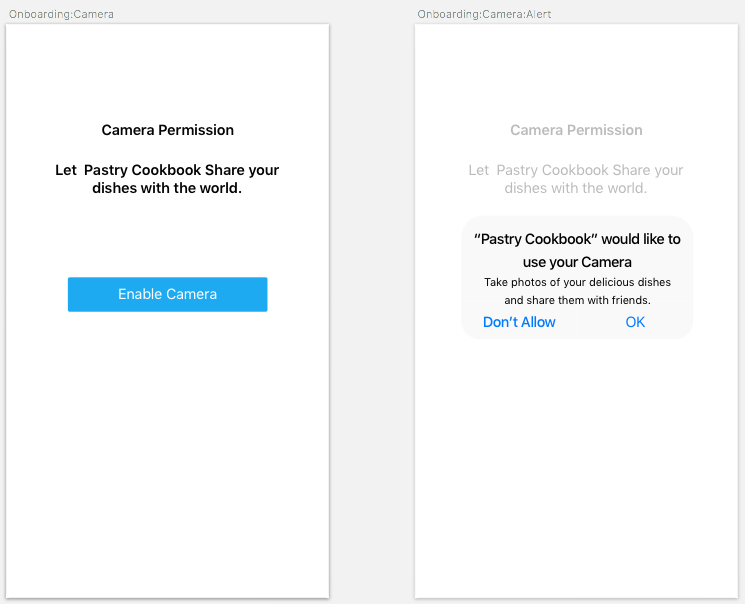Click black 'Let Pastry Cookbook Share your dishes' text

click(x=167, y=179)
